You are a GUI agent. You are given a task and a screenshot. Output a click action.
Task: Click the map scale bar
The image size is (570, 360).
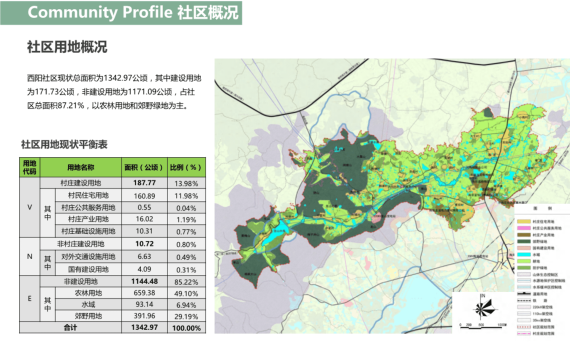[x=483, y=326]
